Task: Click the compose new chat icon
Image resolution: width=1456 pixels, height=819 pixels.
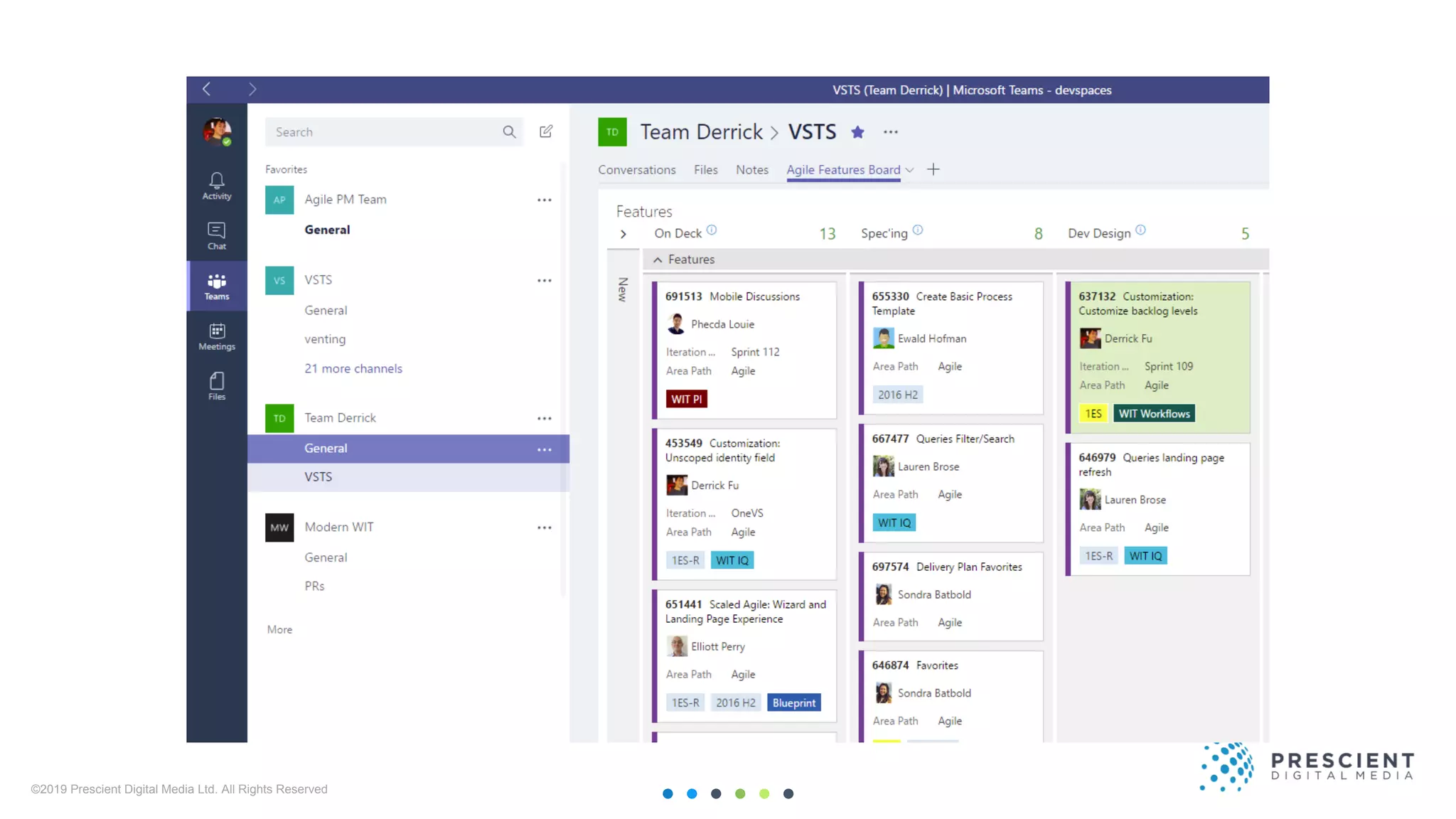Action: coord(546,132)
